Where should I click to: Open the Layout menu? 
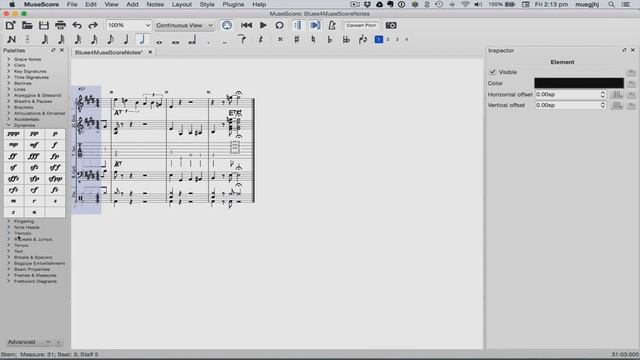pos(182,4)
